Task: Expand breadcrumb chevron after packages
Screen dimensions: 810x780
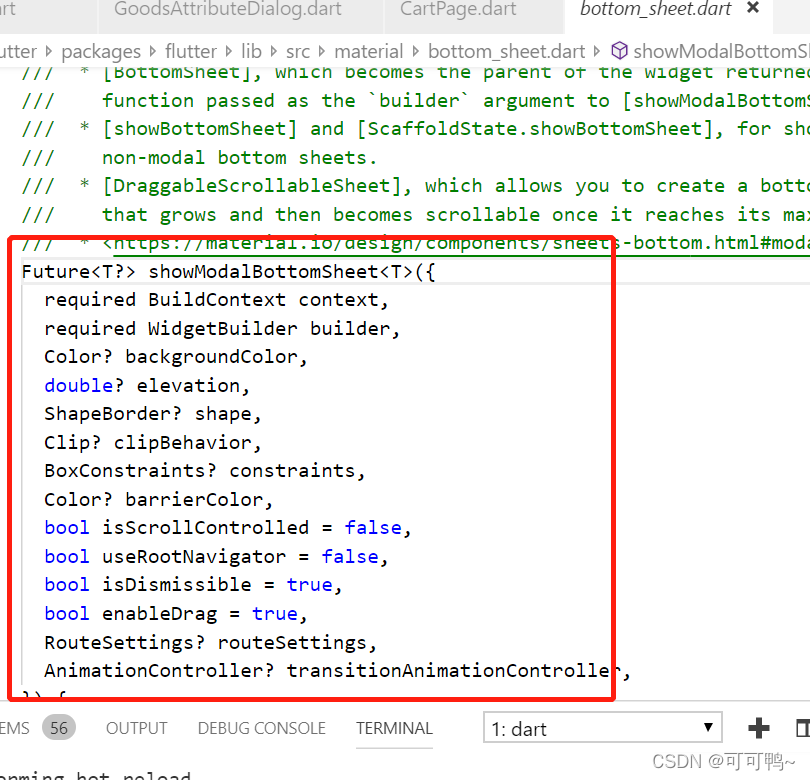Action: (153, 51)
